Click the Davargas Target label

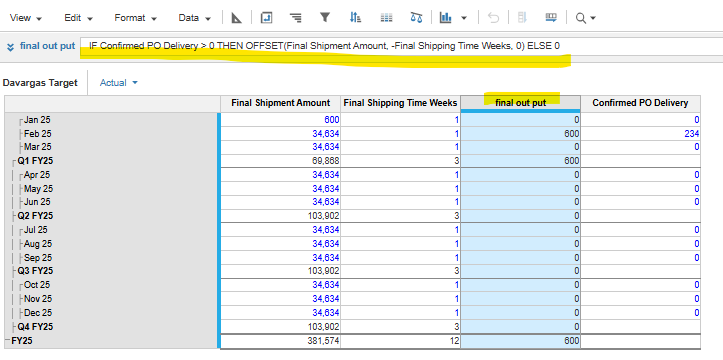40,83
